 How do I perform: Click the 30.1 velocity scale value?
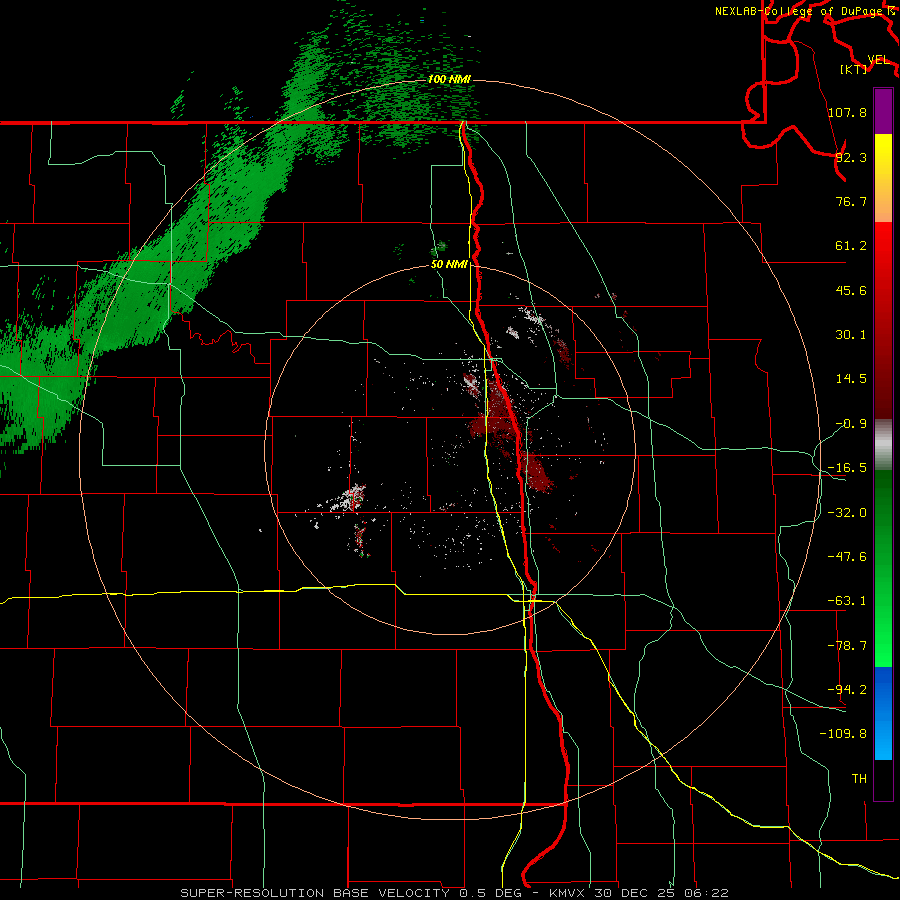(851, 335)
